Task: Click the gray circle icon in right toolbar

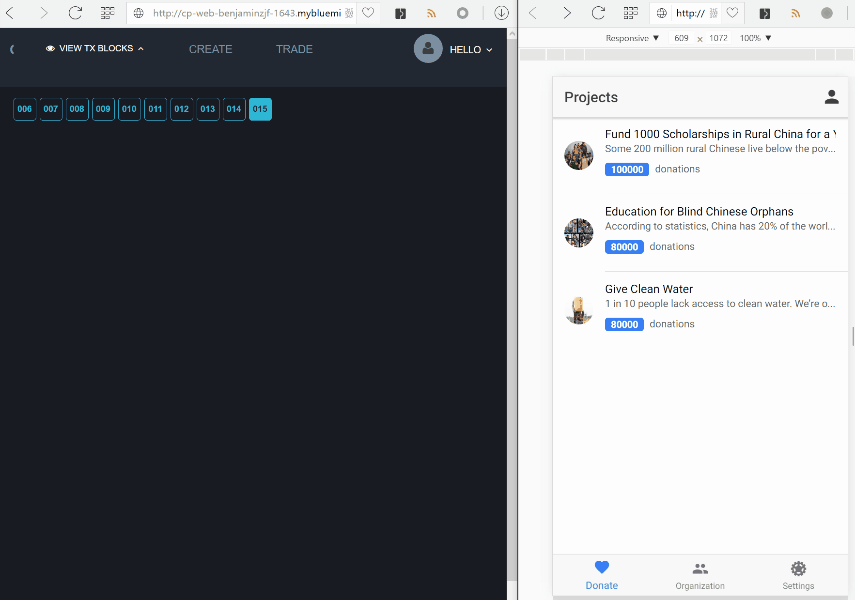Action: point(827,13)
